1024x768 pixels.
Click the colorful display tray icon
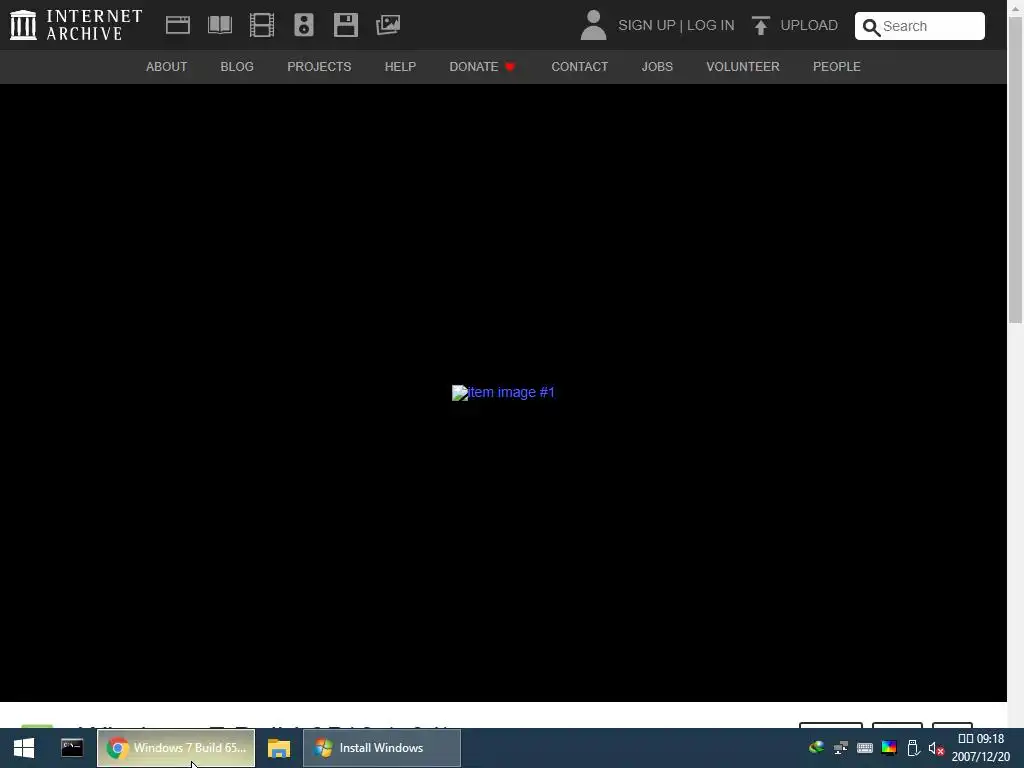(x=889, y=748)
